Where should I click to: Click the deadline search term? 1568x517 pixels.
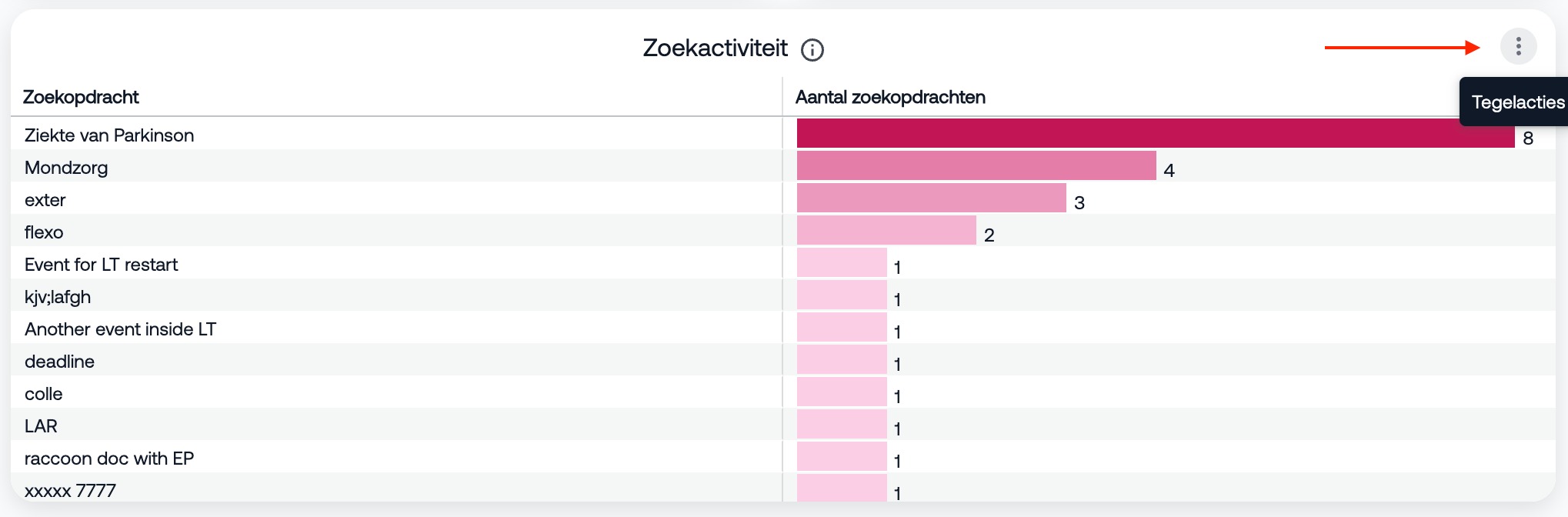click(x=59, y=362)
